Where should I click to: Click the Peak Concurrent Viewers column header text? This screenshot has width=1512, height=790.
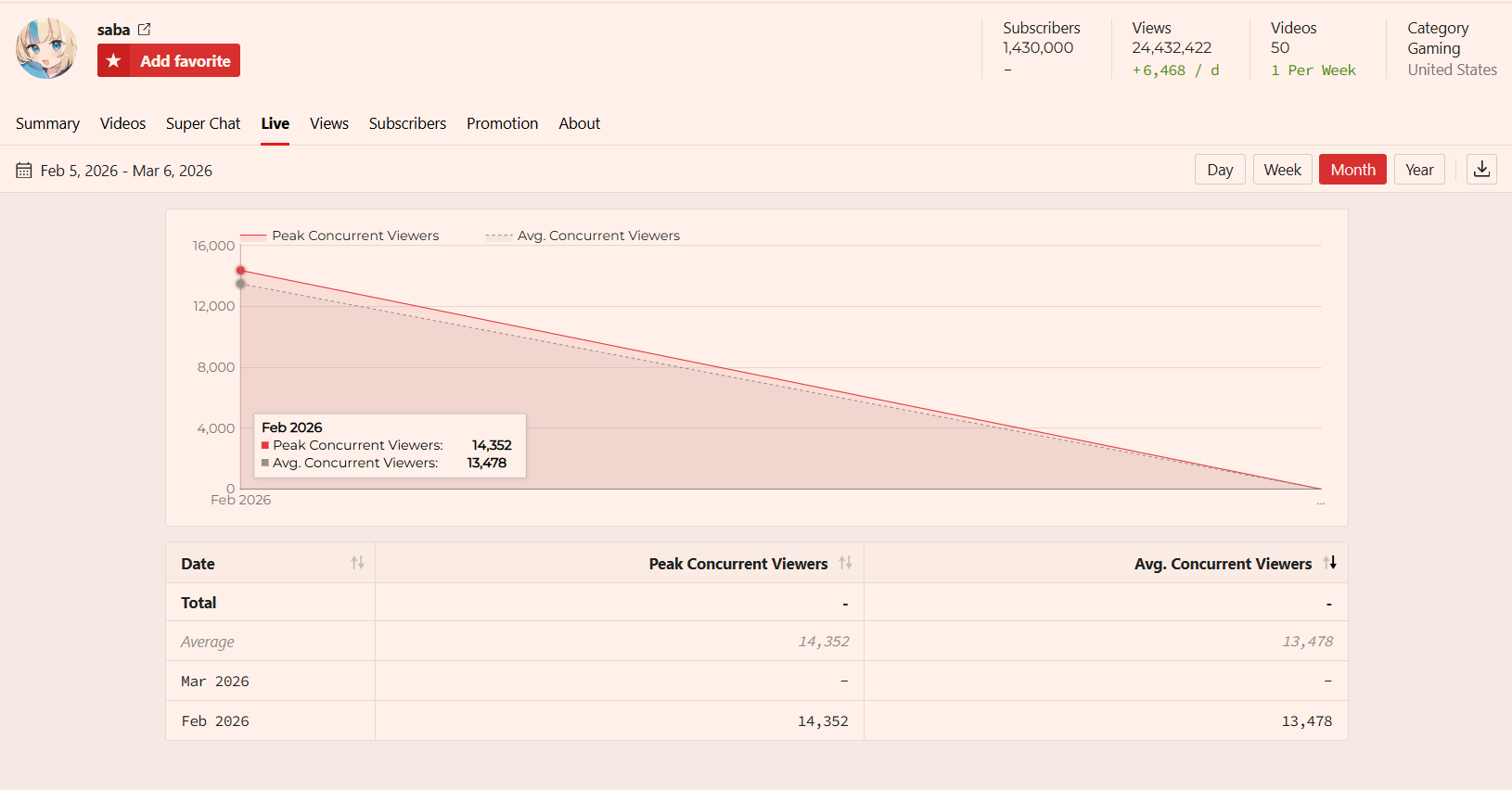click(x=738, y=564)
